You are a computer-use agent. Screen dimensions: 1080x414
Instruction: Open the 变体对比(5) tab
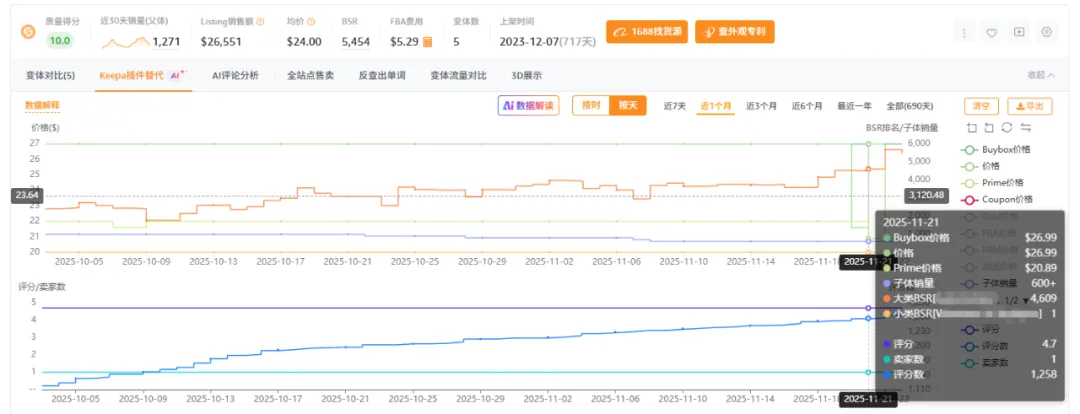tap(50, 75)
